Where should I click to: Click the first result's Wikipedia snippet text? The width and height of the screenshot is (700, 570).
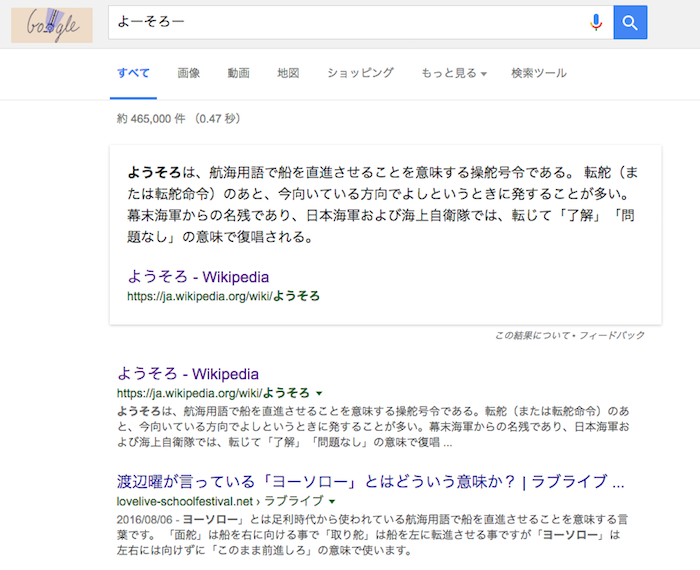tap(373, 427)
